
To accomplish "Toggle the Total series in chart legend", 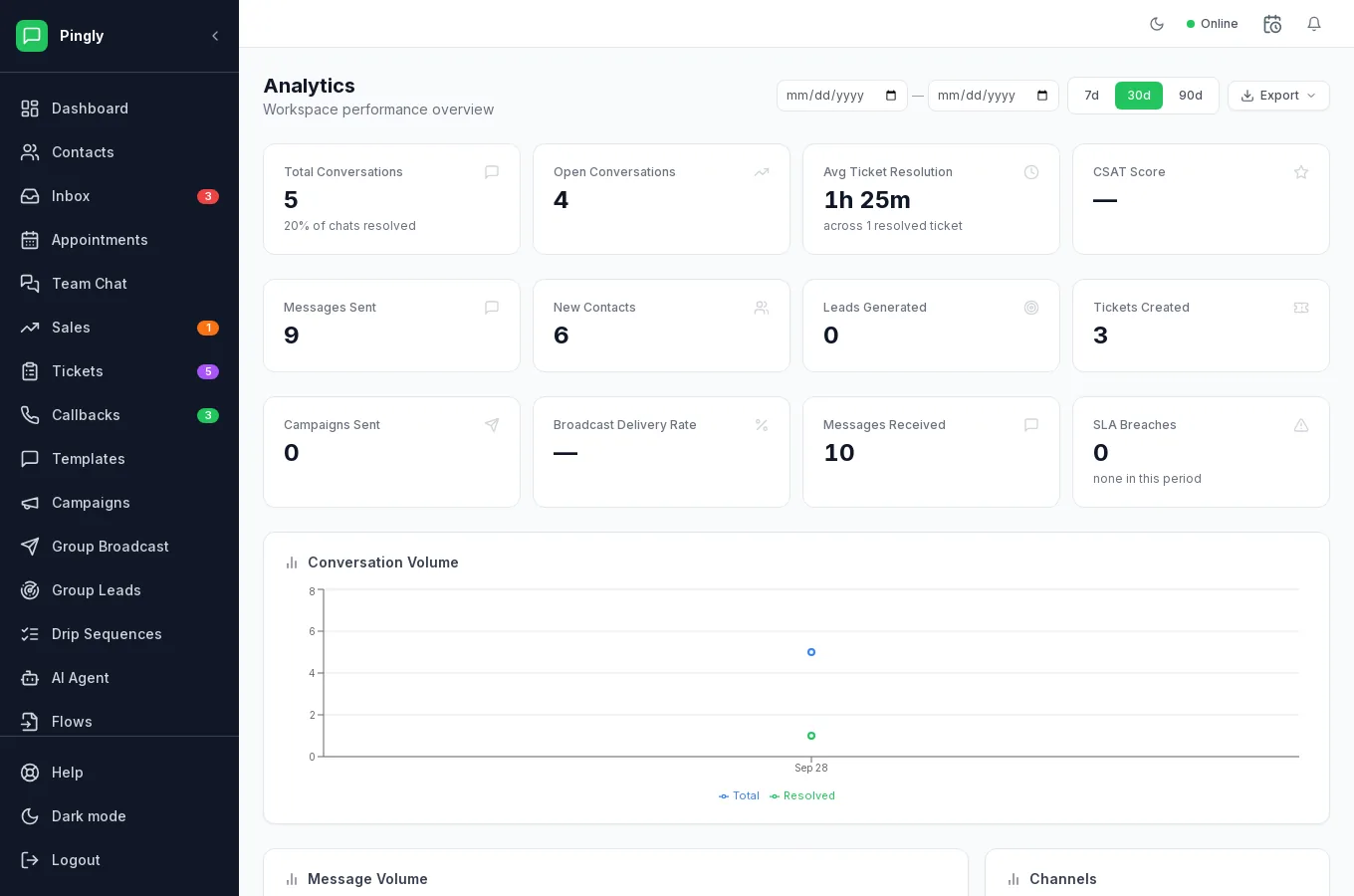I will 739,795.
